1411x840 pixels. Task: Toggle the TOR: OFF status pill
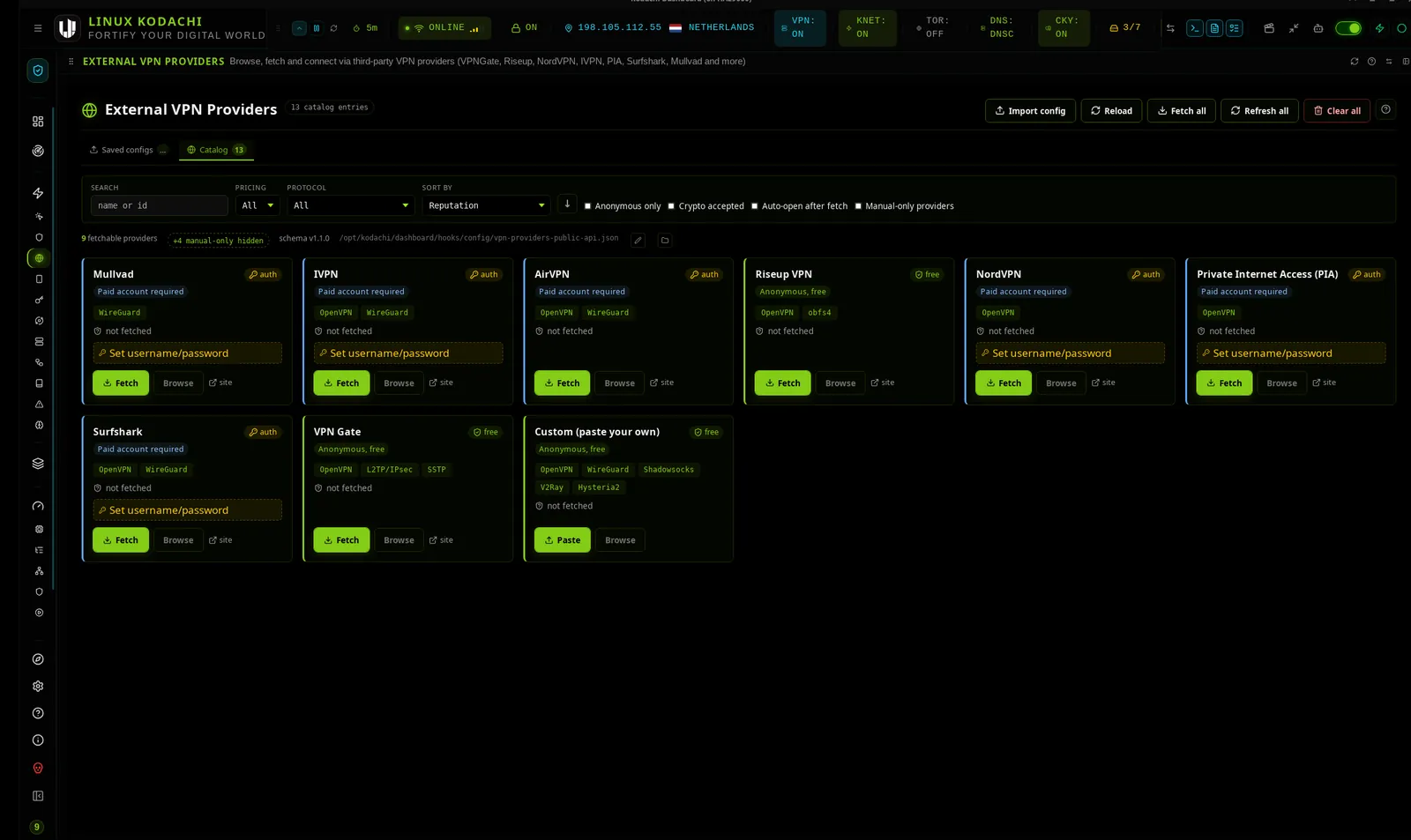coord(933,28)
